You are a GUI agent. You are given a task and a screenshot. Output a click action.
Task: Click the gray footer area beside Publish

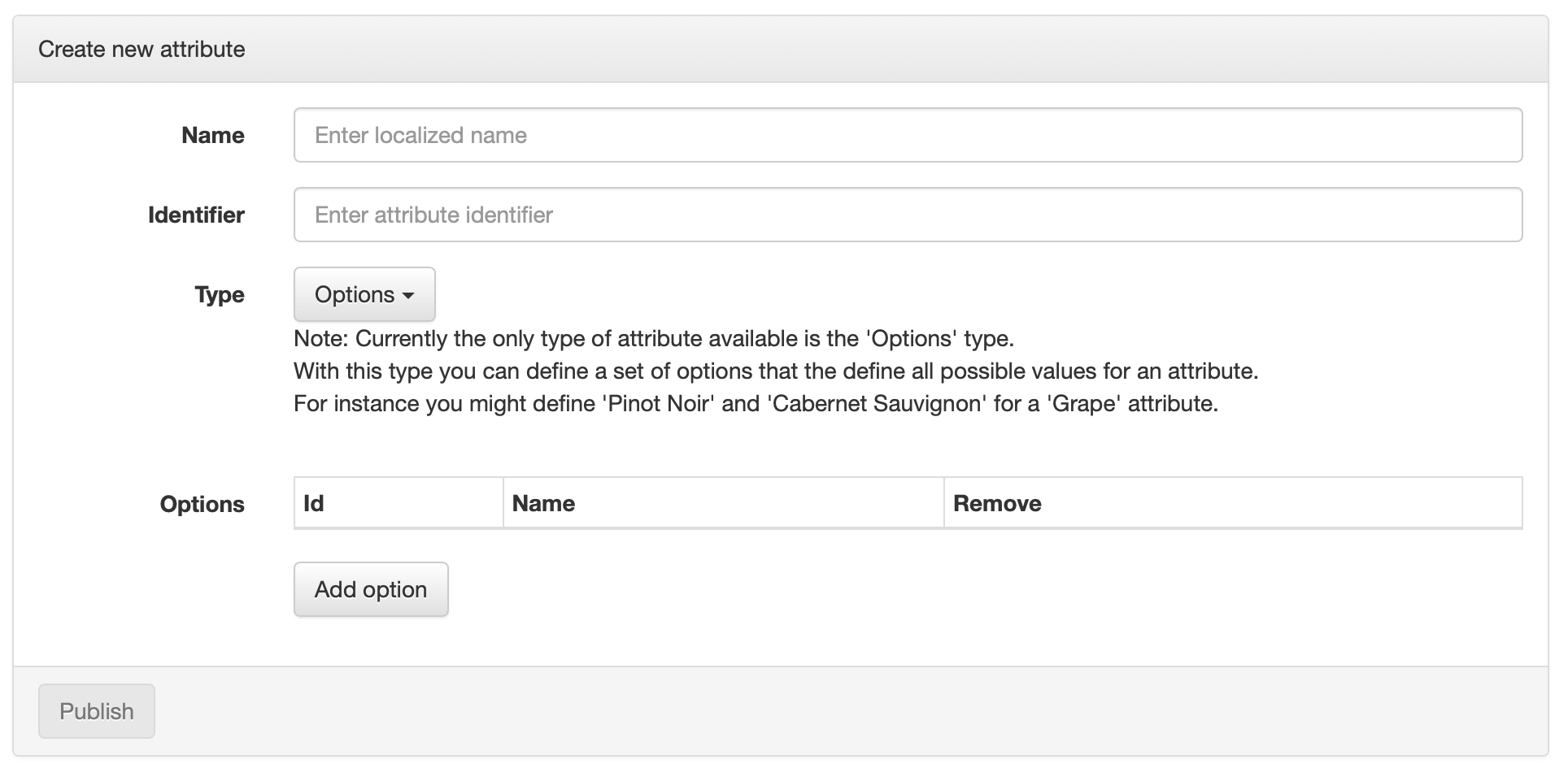tap(813, 711)
